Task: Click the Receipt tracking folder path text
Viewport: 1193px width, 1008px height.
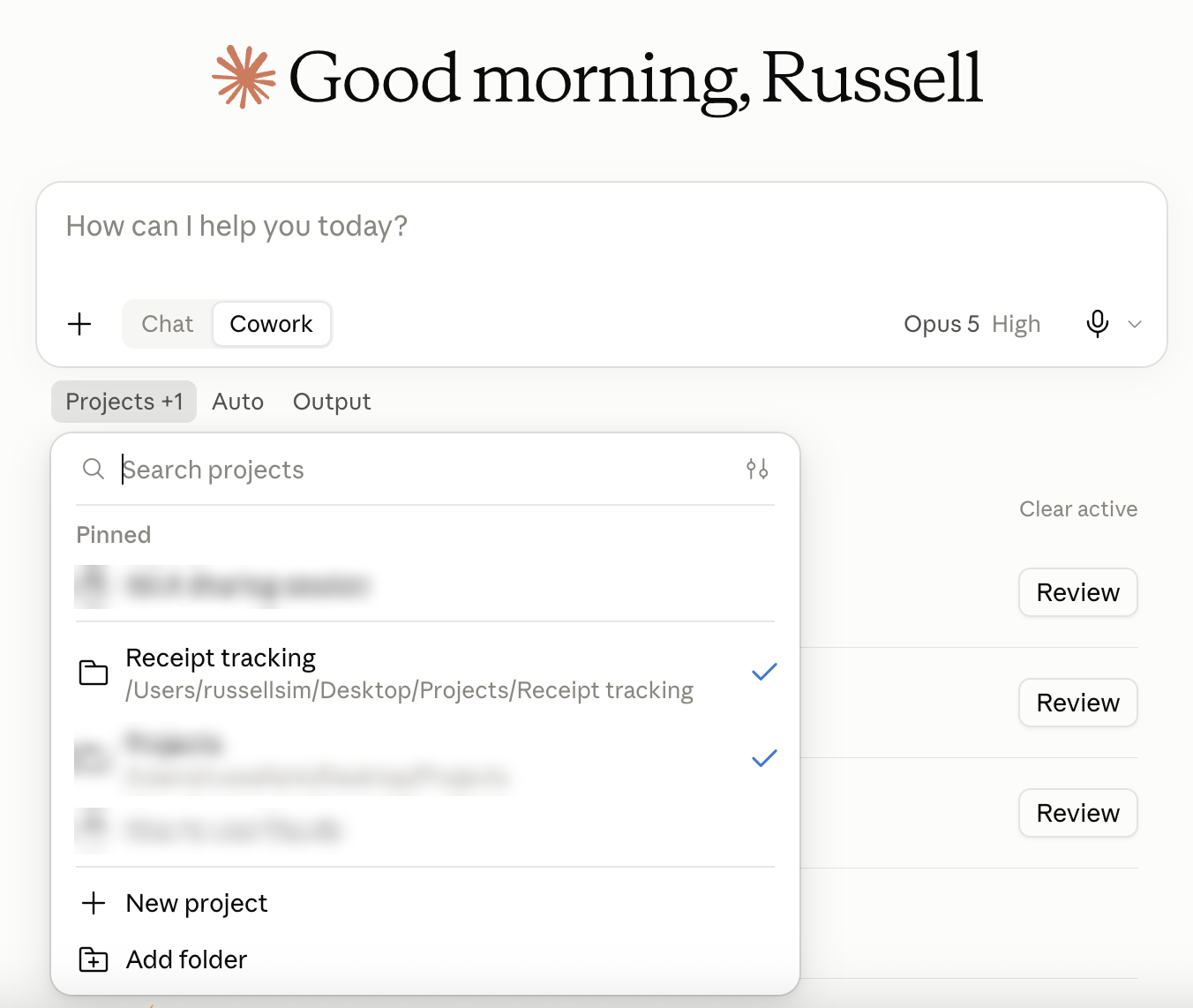Action: pyautogui.click(x=409, y=690)
